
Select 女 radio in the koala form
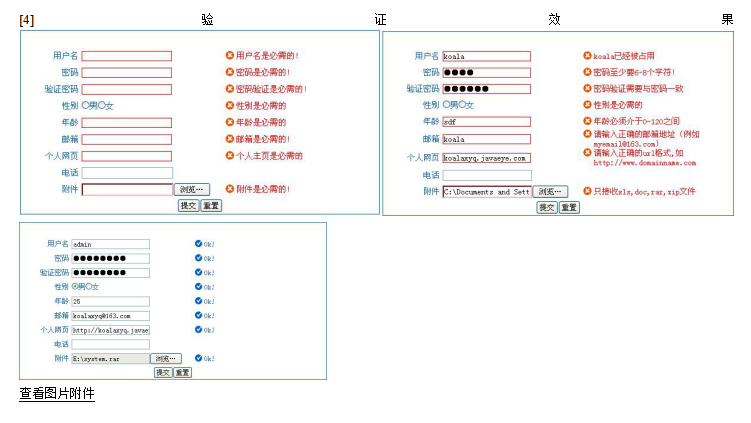[463, 105]
